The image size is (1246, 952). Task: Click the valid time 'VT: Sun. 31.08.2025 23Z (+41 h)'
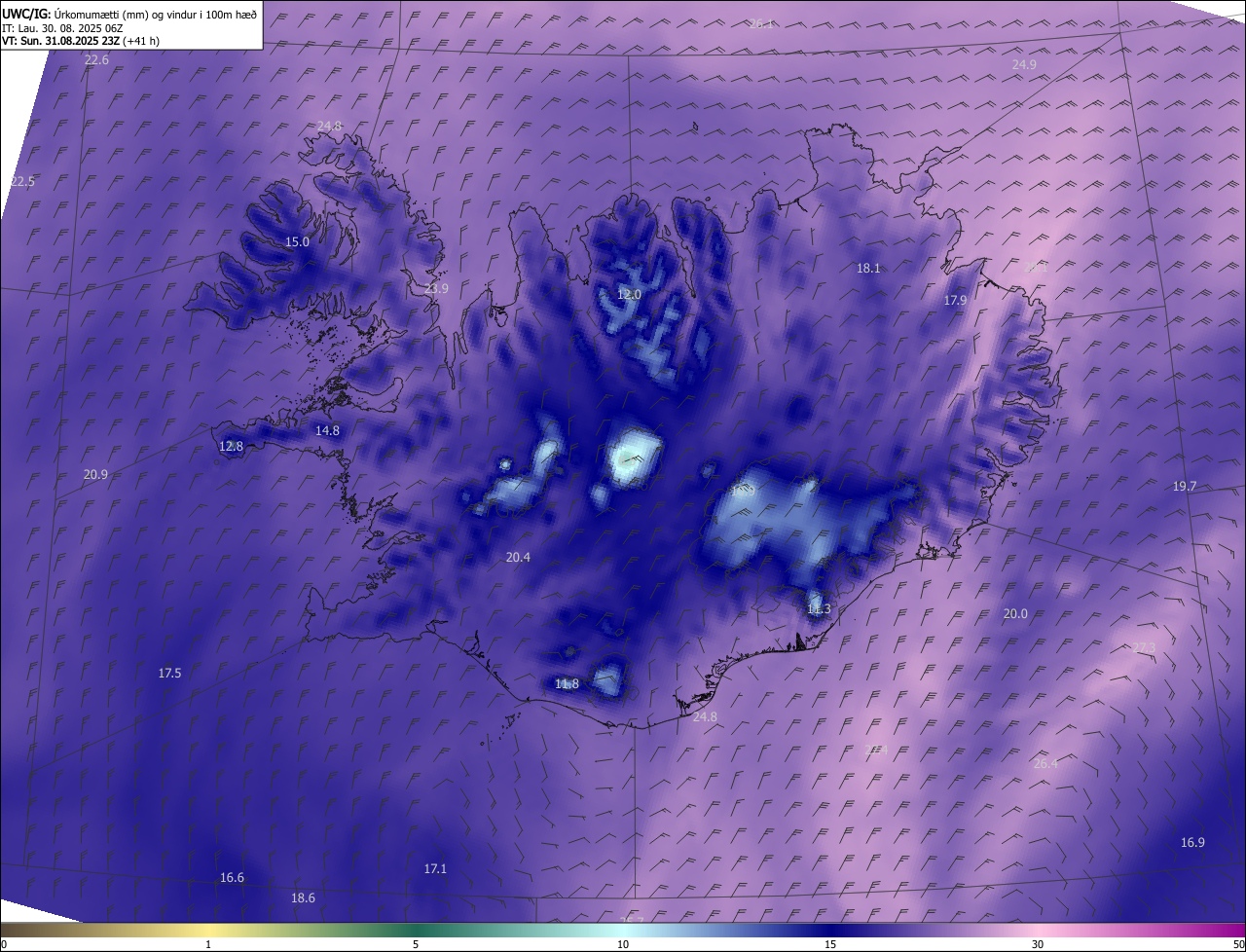coord(81,41)
